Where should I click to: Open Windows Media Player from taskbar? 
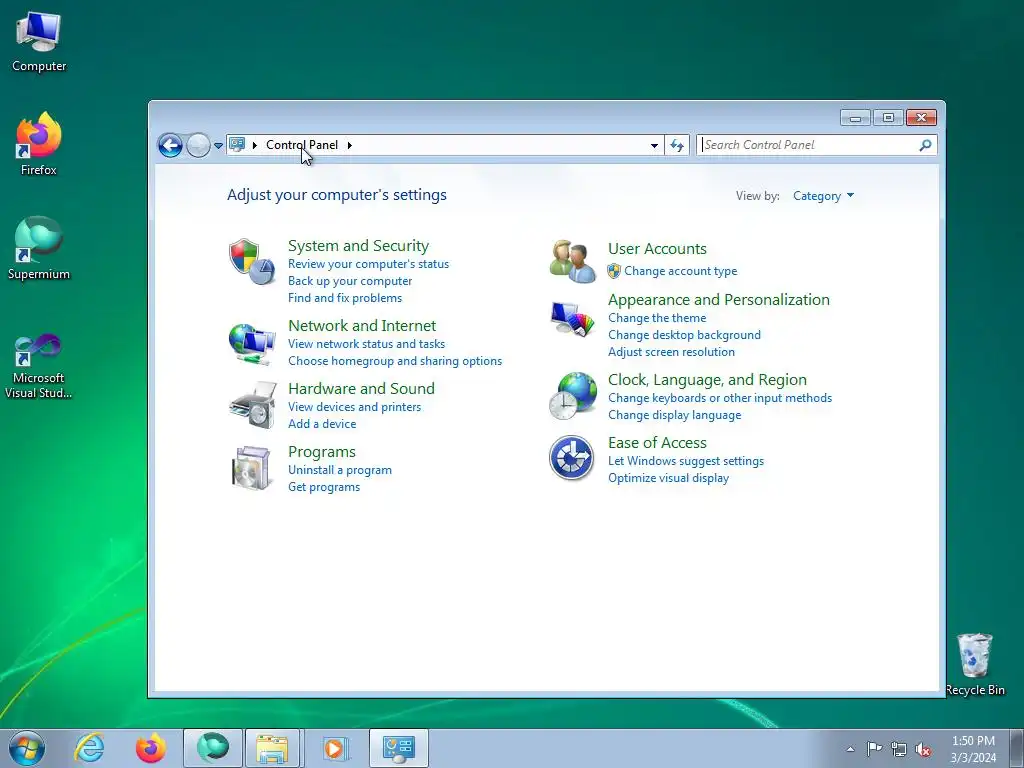point(334,748)
